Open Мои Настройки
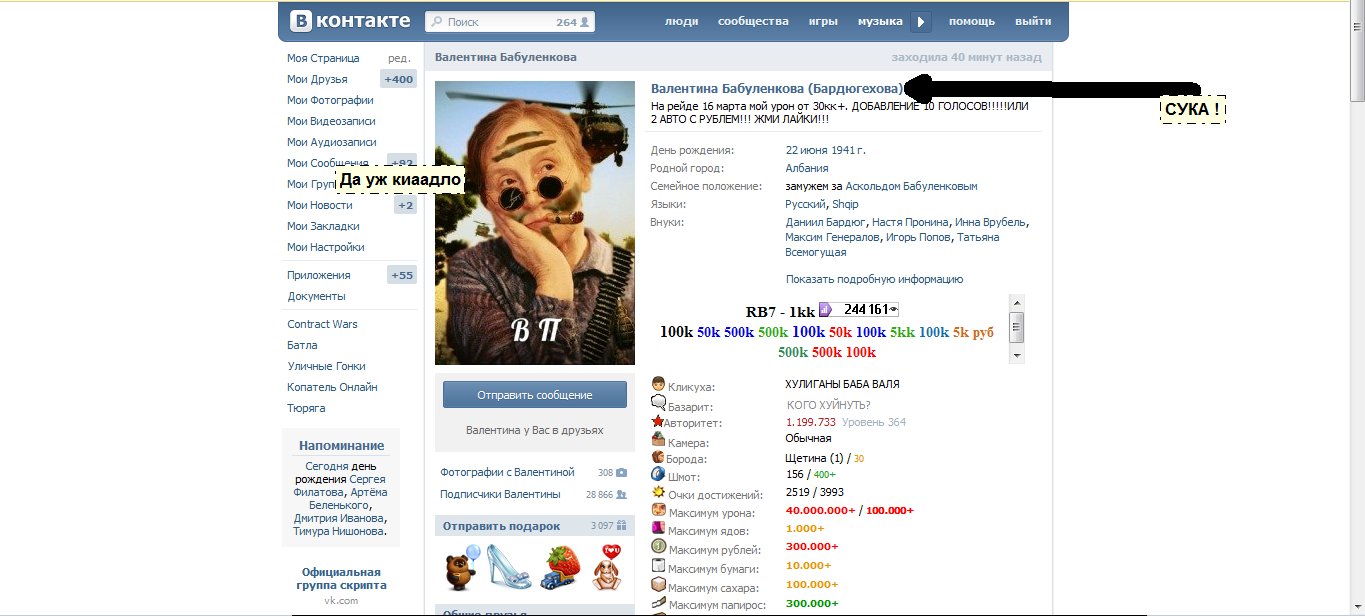Viewport: 1365px width, 616px height. pyautogui.click(x=326, y=247)
